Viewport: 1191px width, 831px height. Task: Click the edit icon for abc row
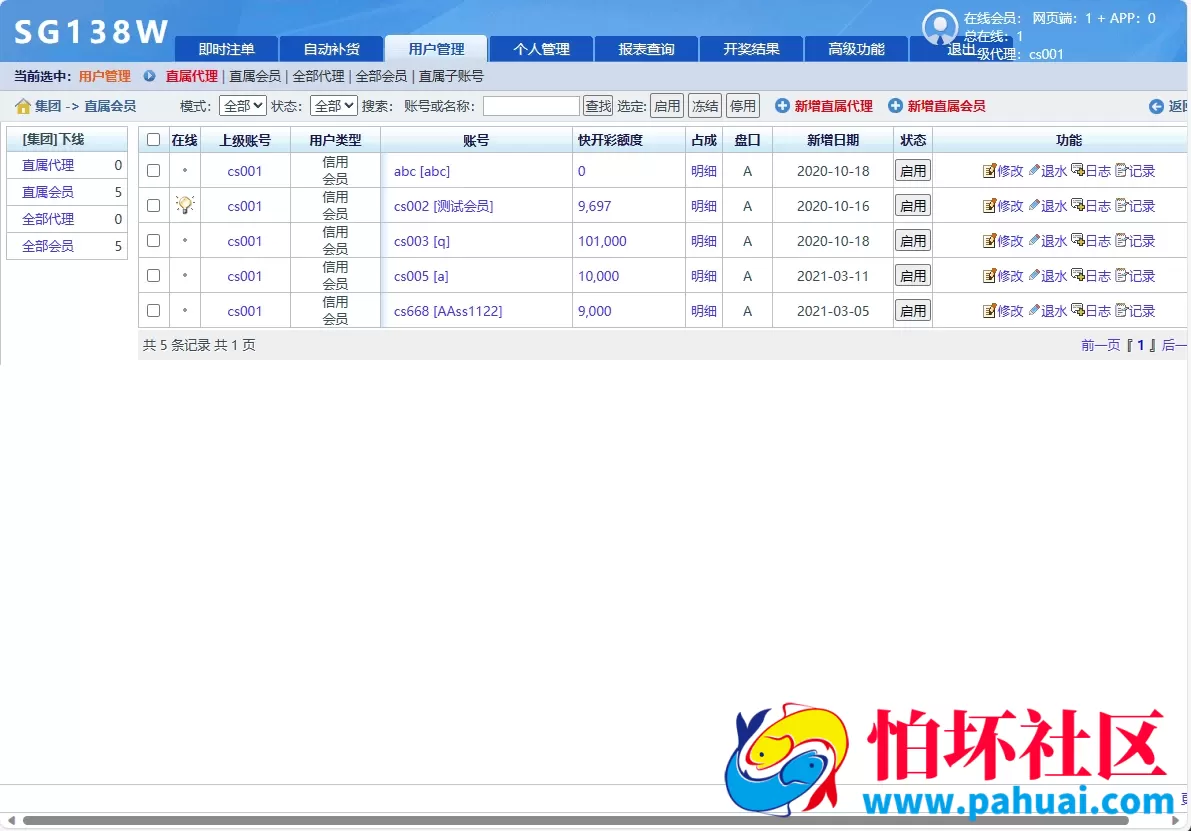989,171
